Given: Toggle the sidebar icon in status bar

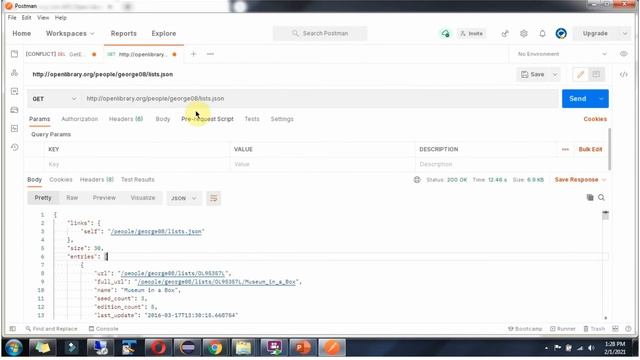Looking at the screenshot, I should [x=13, y=329].
